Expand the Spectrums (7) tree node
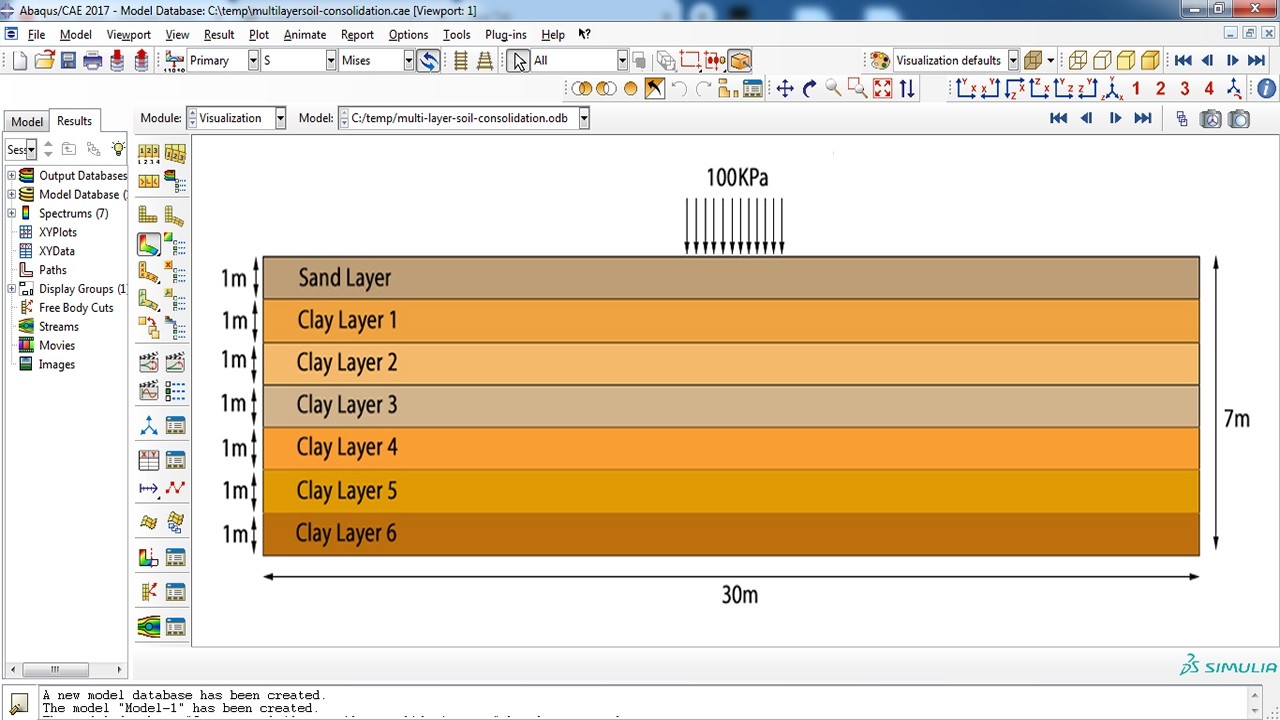Viewport: 1280px width, 720px height. point(11,213)
